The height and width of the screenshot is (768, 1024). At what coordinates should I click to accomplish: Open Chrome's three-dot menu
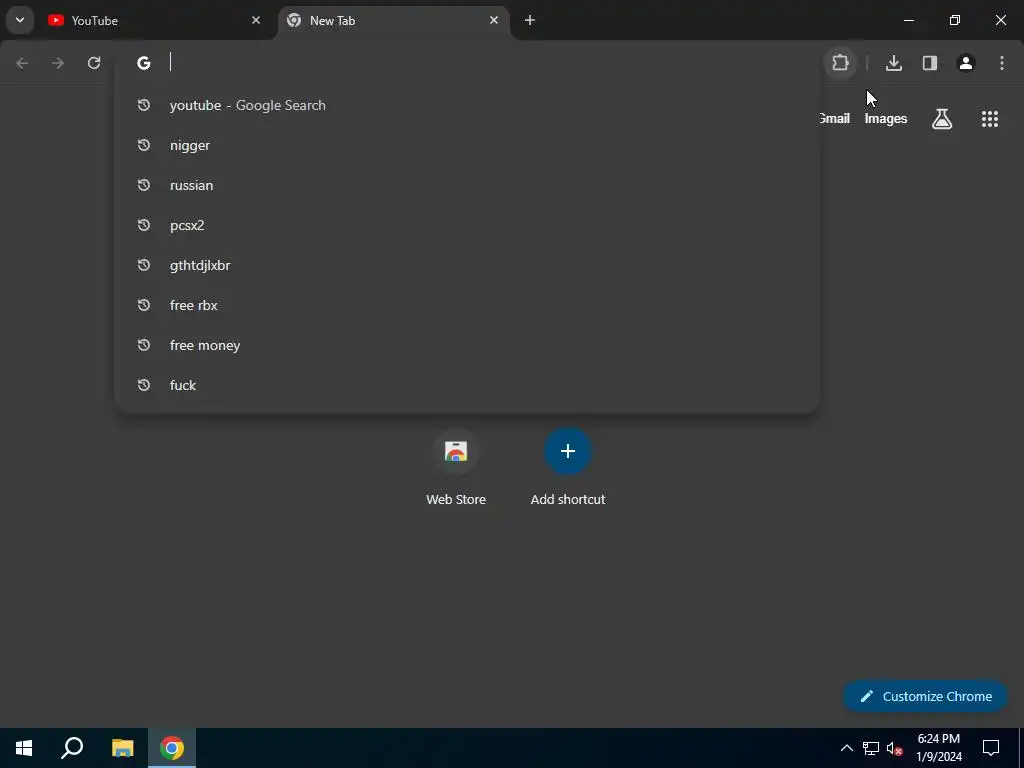pyautogui.click(x=1002, y=63)
